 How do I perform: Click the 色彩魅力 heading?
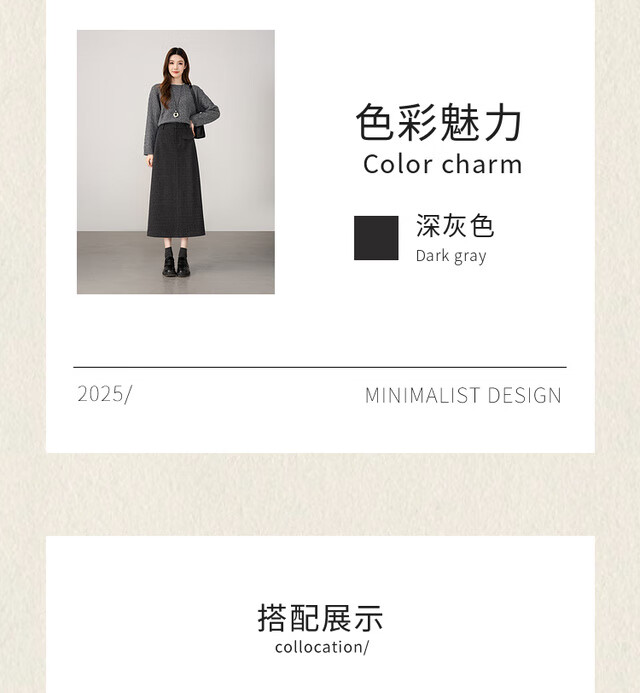click(439, 122)
